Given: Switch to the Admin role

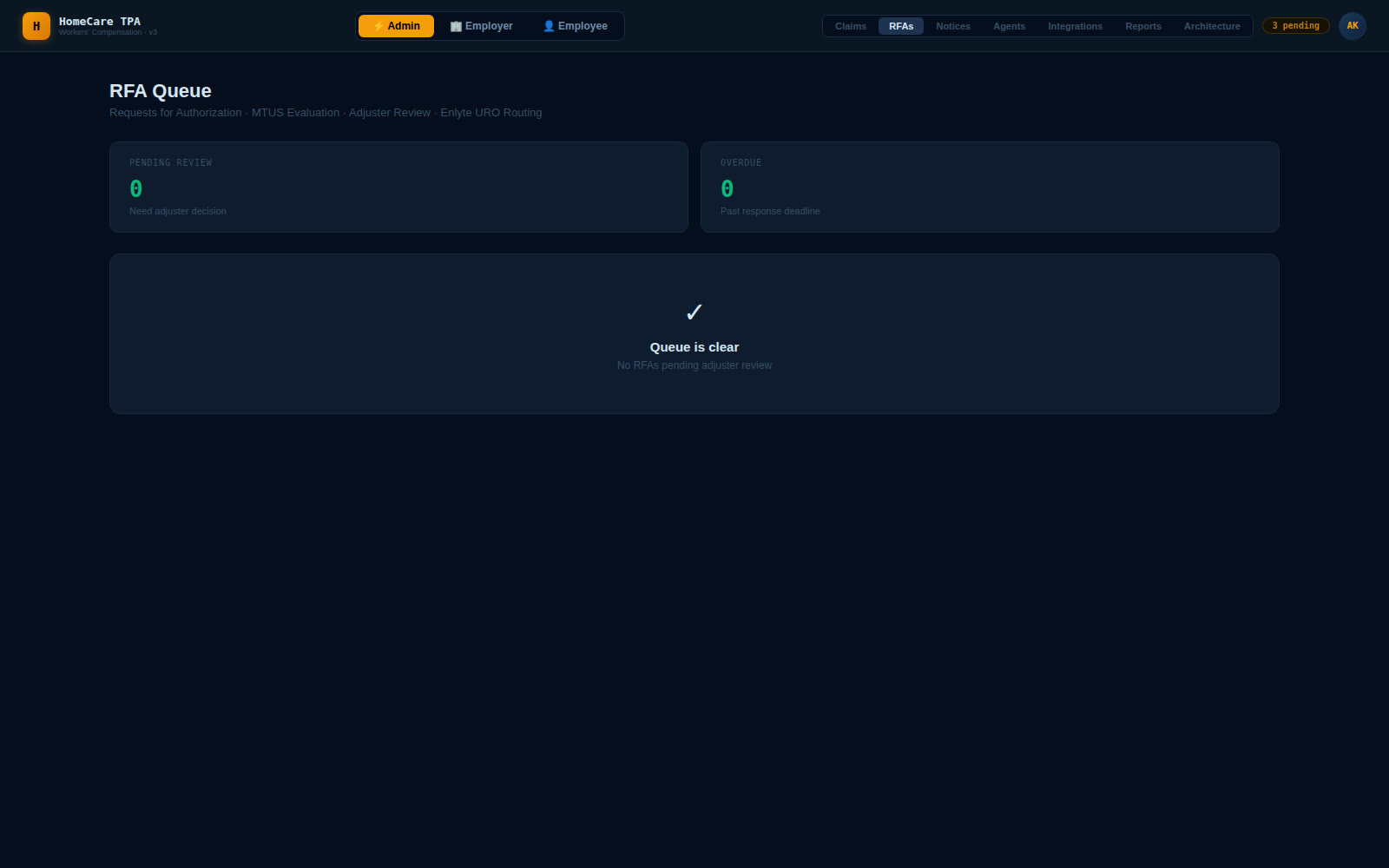Looking at the screenshot, I should [x=396, y=26].
